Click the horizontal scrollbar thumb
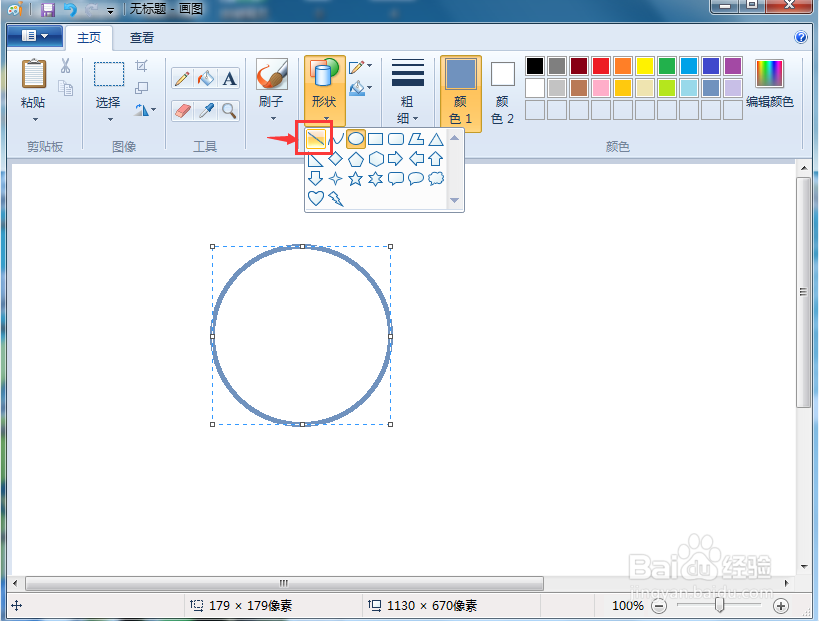This screenshot has height=621, width=819. (284, 583)
